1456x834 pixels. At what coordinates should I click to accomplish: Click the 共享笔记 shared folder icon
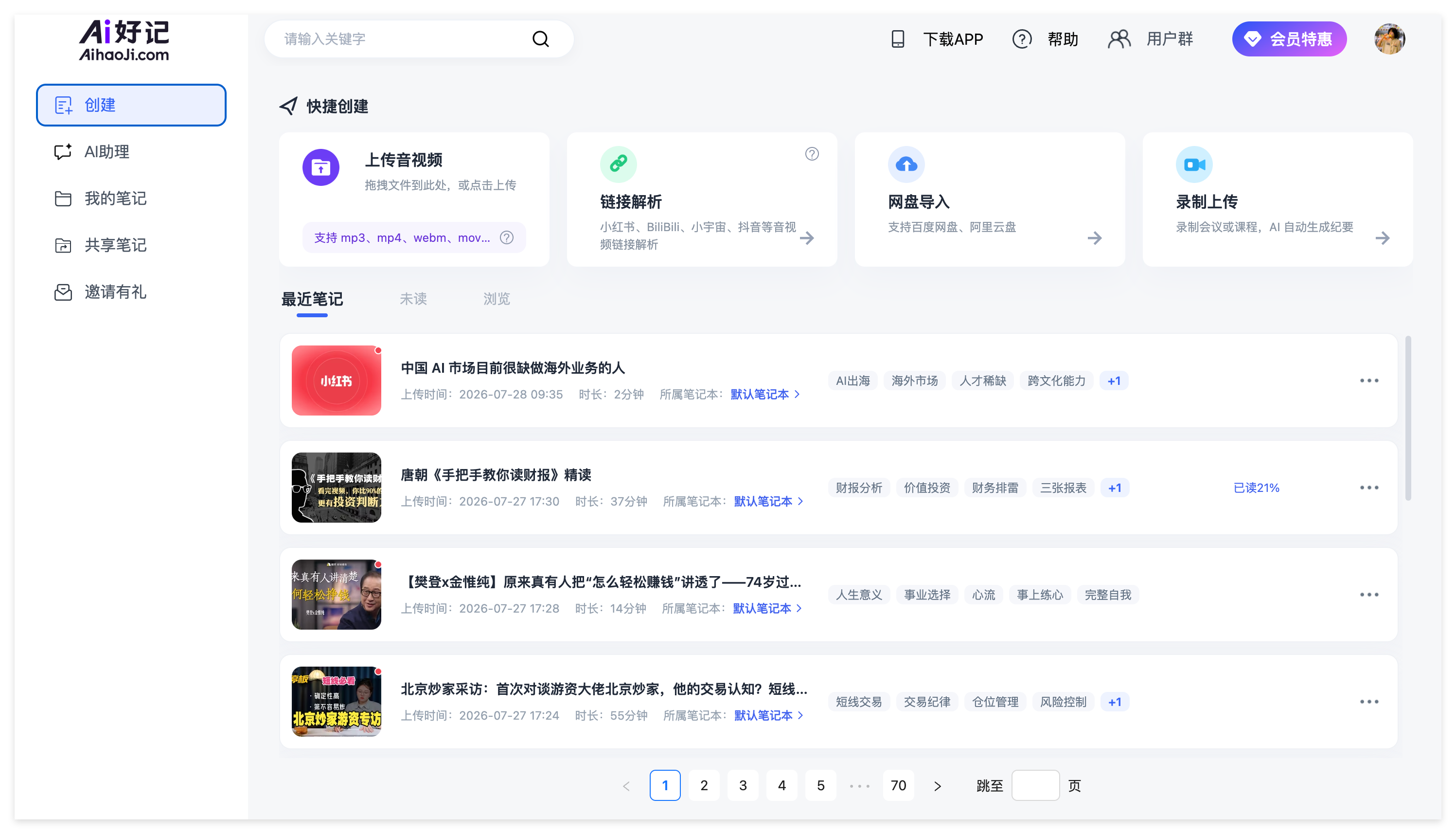tap(62, 245)
